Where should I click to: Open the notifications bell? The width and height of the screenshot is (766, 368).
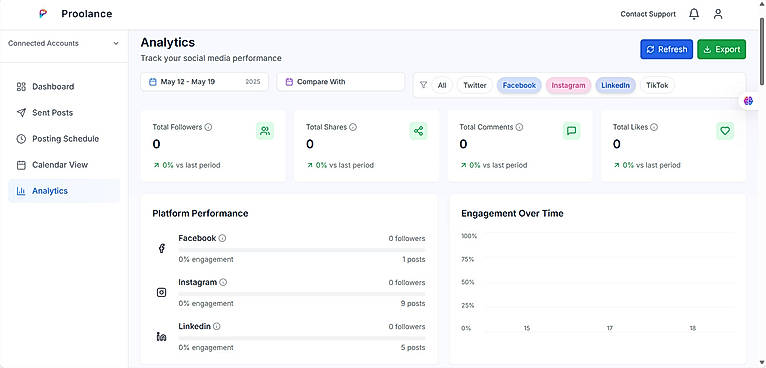[694, 14]
